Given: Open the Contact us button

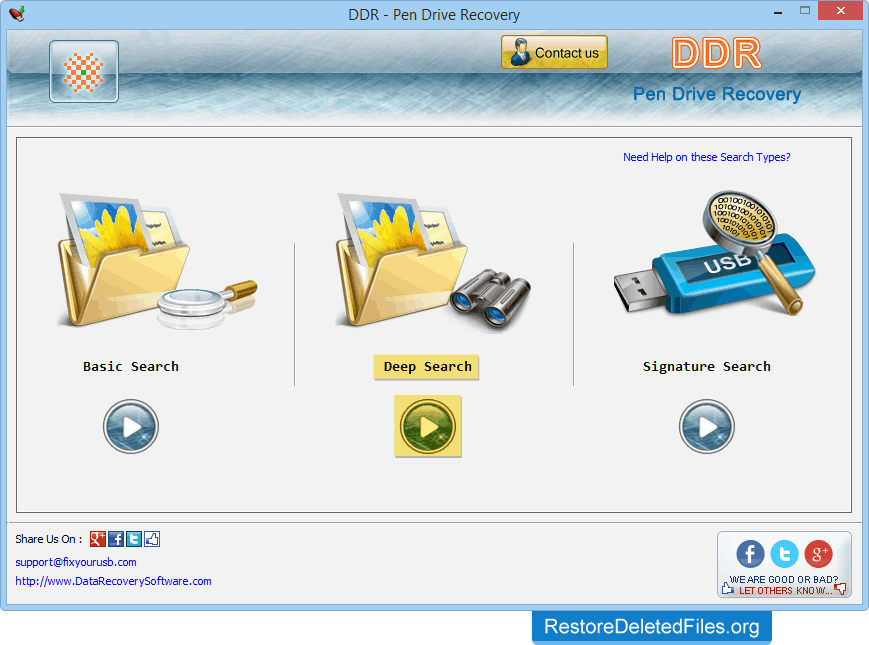Looking at the screenshot, I should [554, 53].
